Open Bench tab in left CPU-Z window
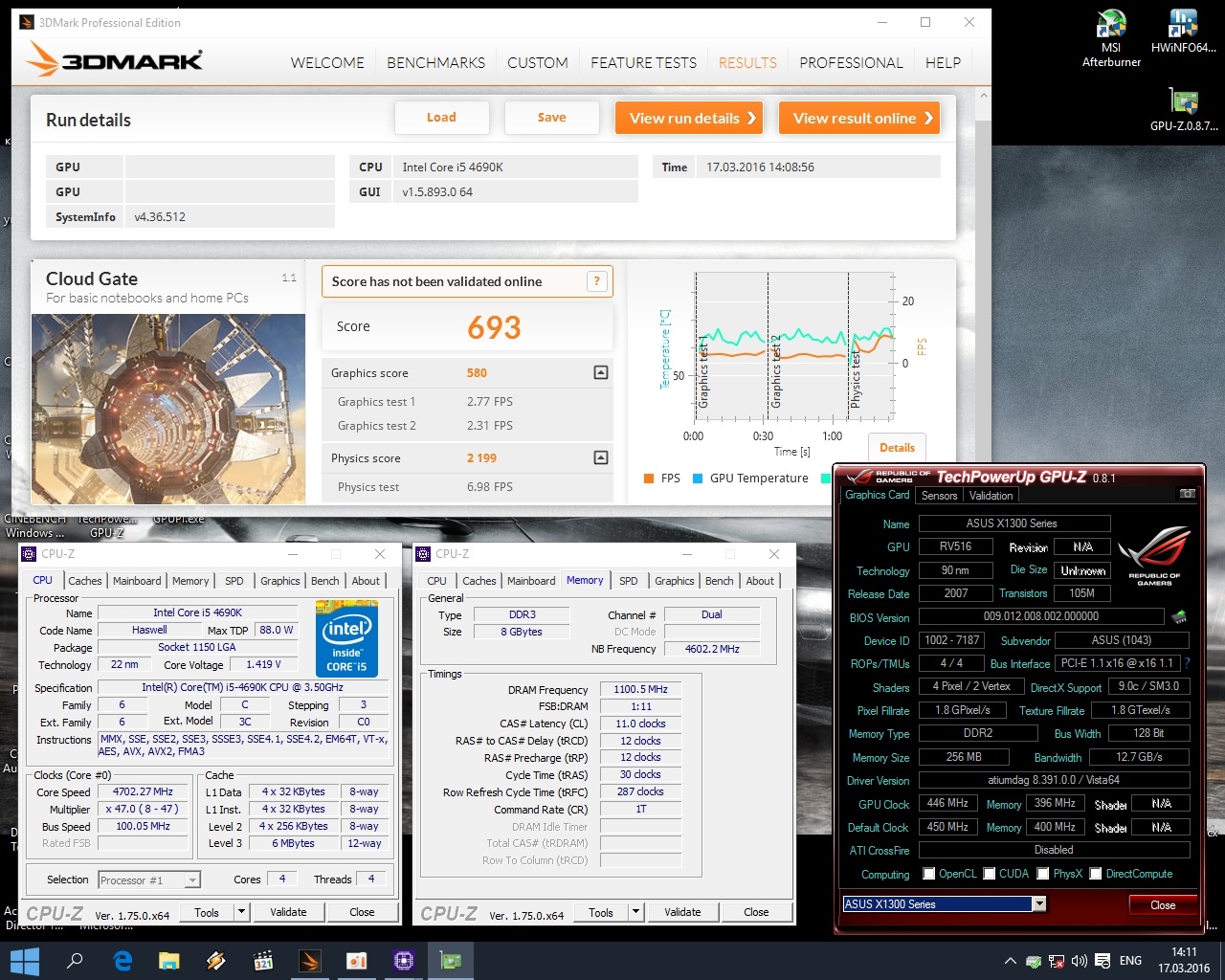The height and width of the screenshot is (980, 1225). point(324,581)
